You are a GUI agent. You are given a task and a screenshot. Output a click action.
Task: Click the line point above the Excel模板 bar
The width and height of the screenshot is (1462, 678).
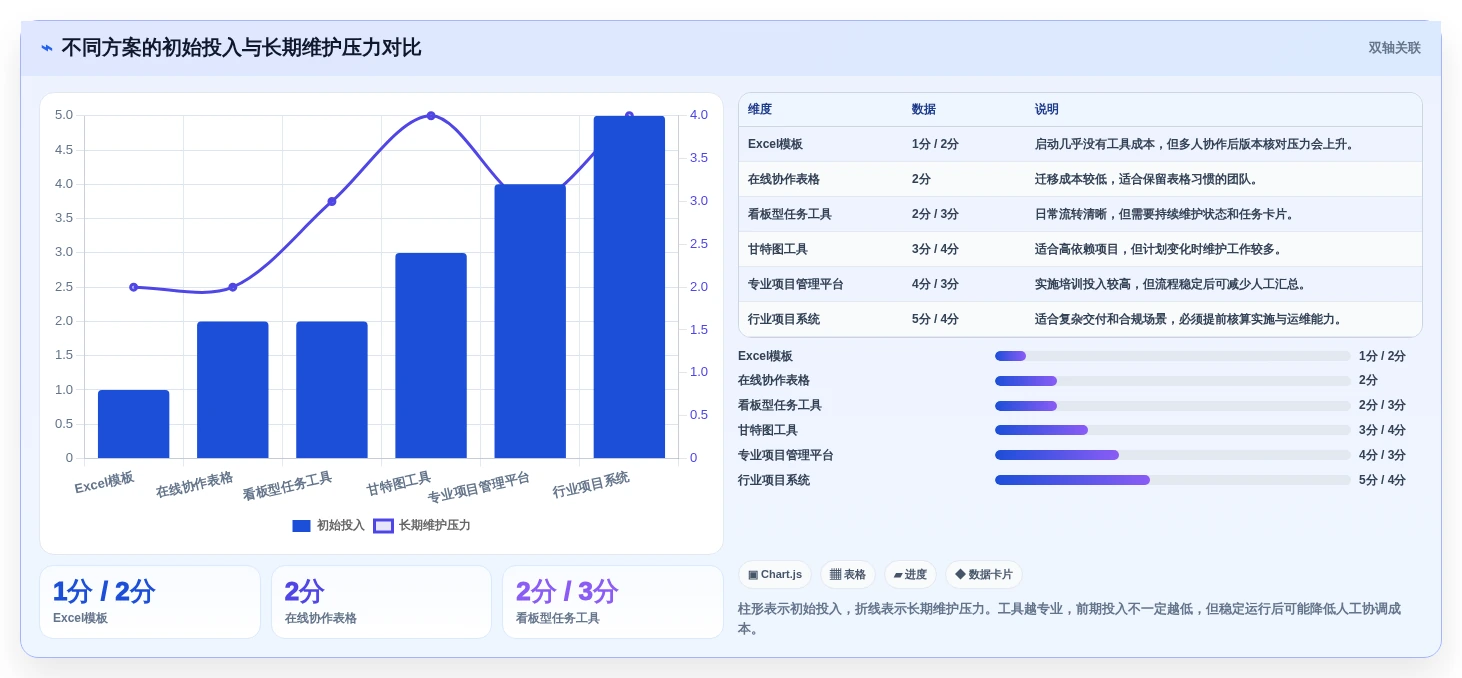(134, 287)
